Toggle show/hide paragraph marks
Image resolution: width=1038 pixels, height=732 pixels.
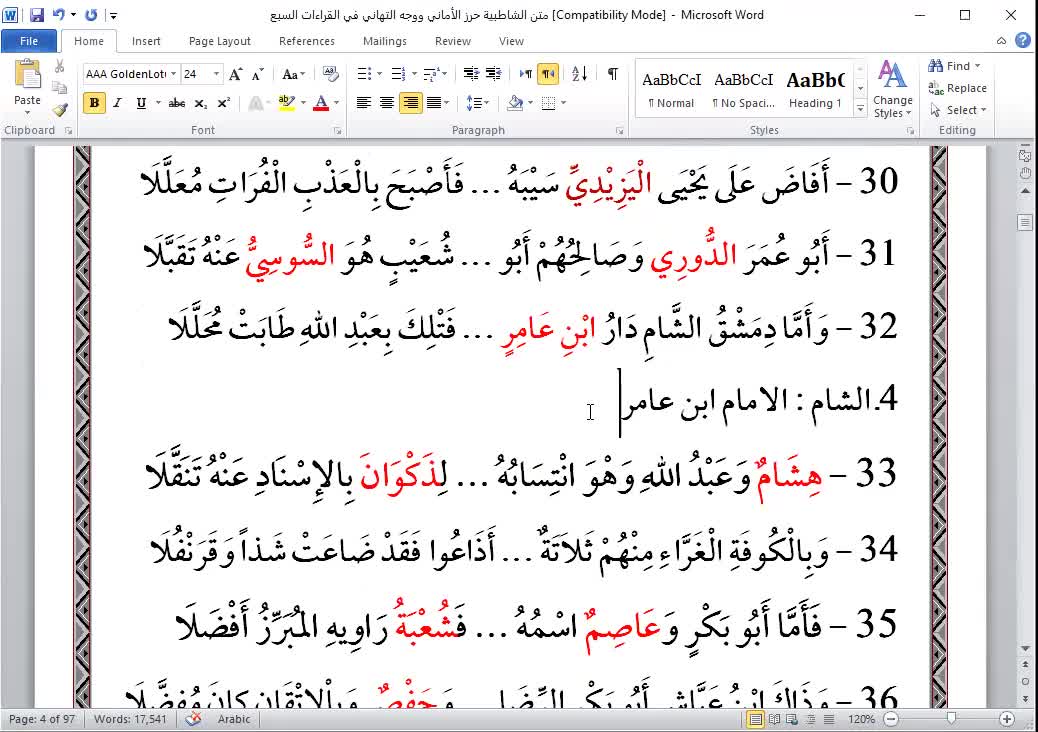(x=613, y=74)
